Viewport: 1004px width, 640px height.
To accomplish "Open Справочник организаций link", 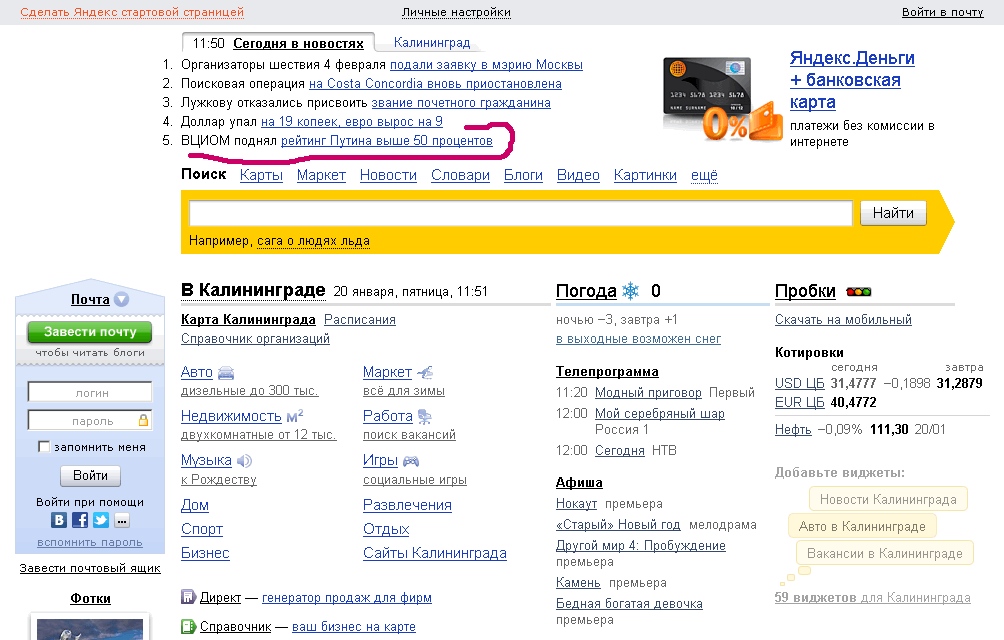I will pos(255,339).
